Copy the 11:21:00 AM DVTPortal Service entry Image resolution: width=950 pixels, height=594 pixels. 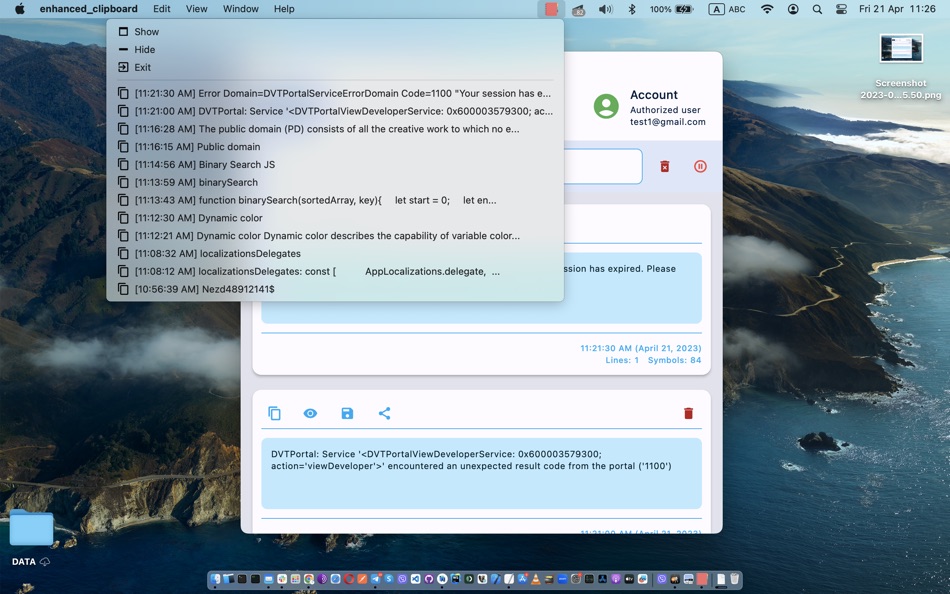335,111
